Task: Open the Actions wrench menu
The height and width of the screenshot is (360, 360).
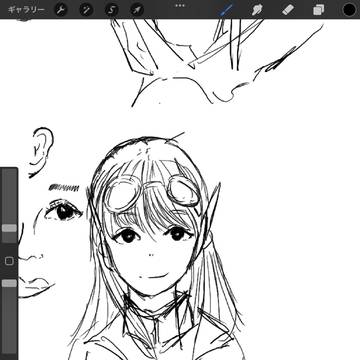Action: [x=61, y=10]
